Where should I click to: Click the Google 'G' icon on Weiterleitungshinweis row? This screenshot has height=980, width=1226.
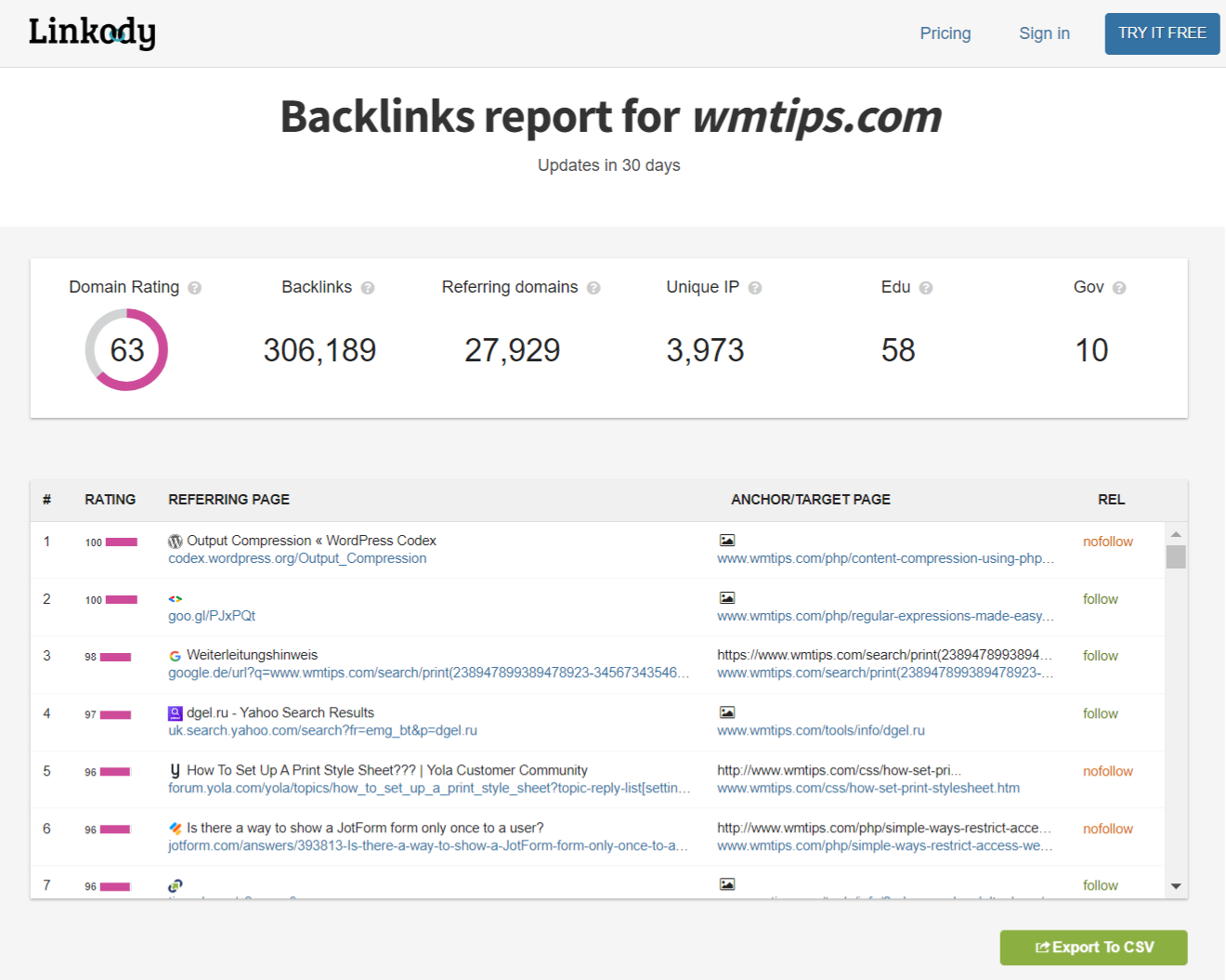click(x=175, y=655)
